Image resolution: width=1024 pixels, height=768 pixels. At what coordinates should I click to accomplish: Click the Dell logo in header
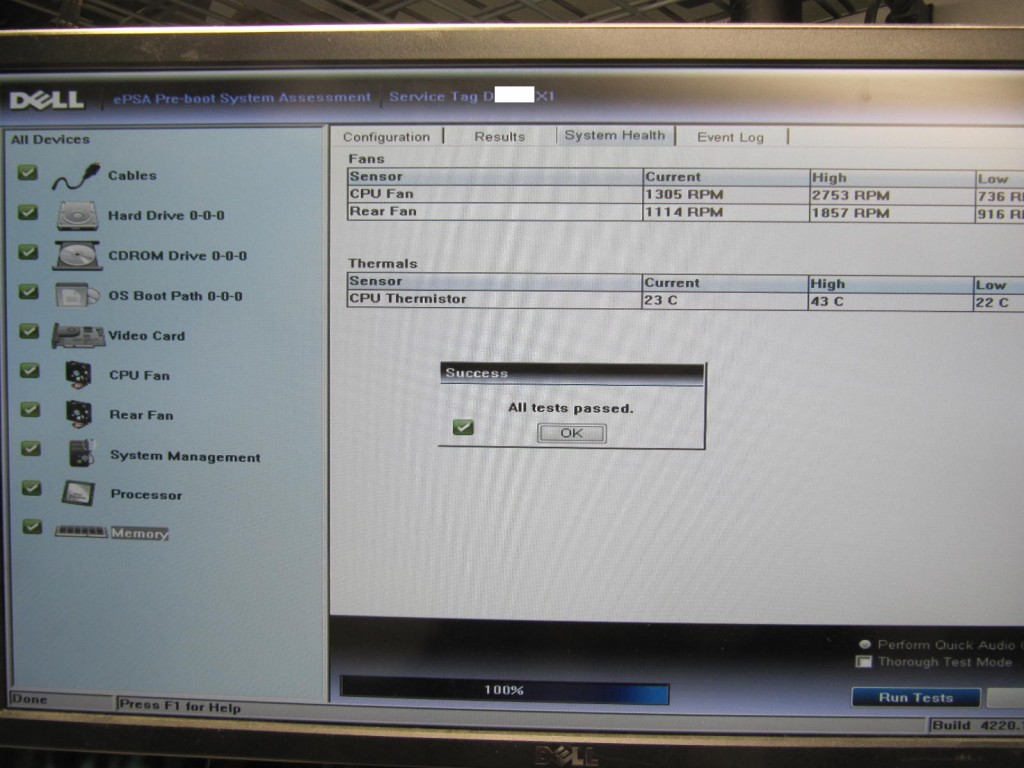46,100
